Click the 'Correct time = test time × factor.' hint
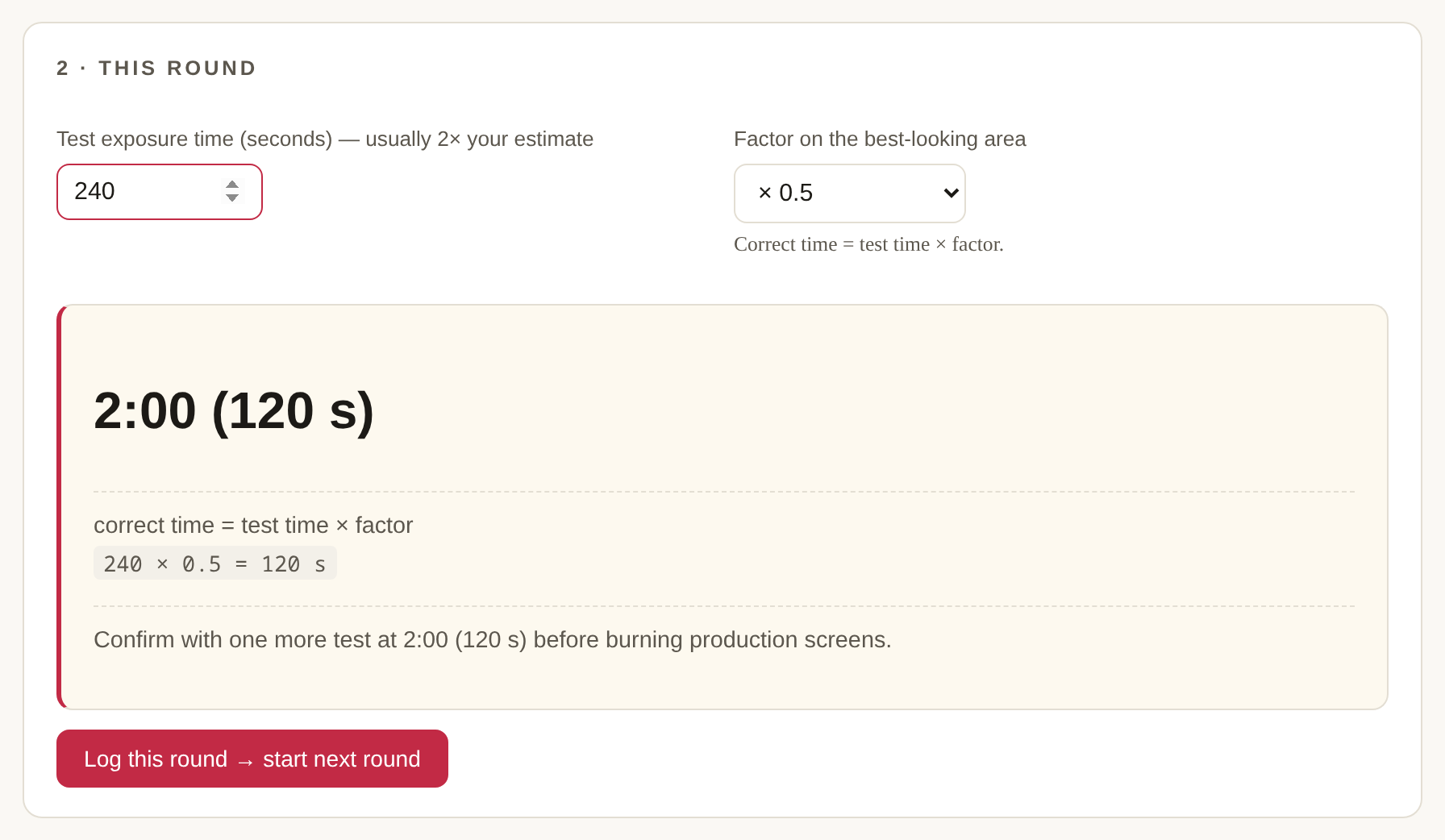The height and width of the screenshot is (840, 1445). point(868,244)
